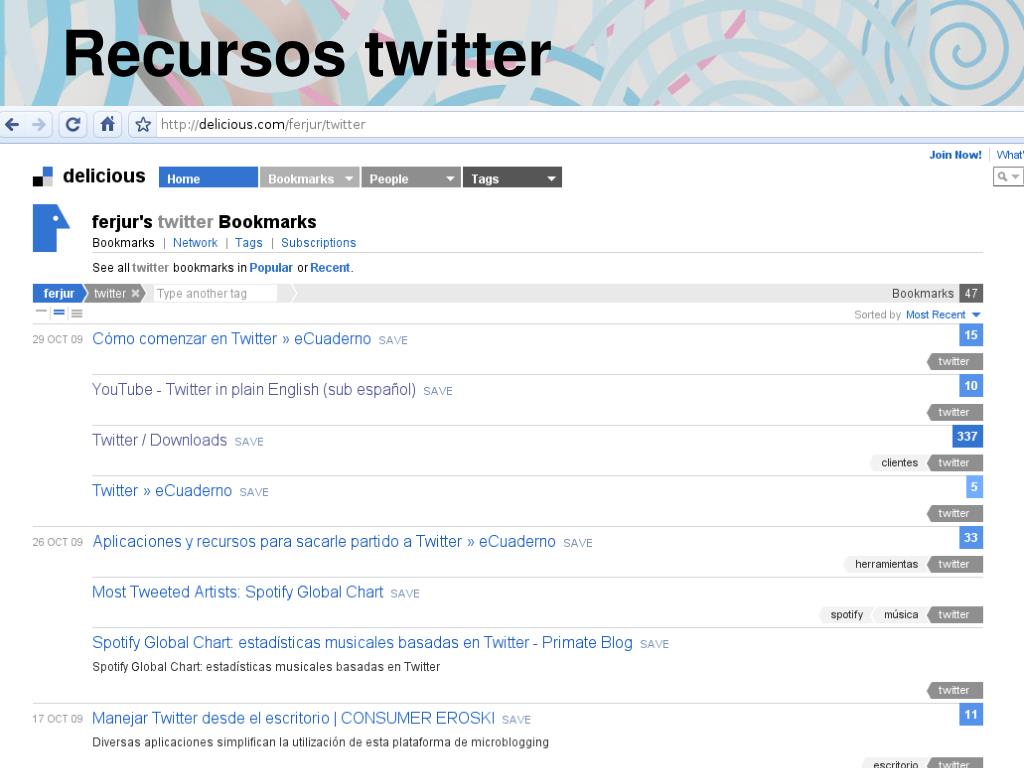
Task: Click the delicious logo squares icon
Action: pyautogui.click(x=42, y=177)
